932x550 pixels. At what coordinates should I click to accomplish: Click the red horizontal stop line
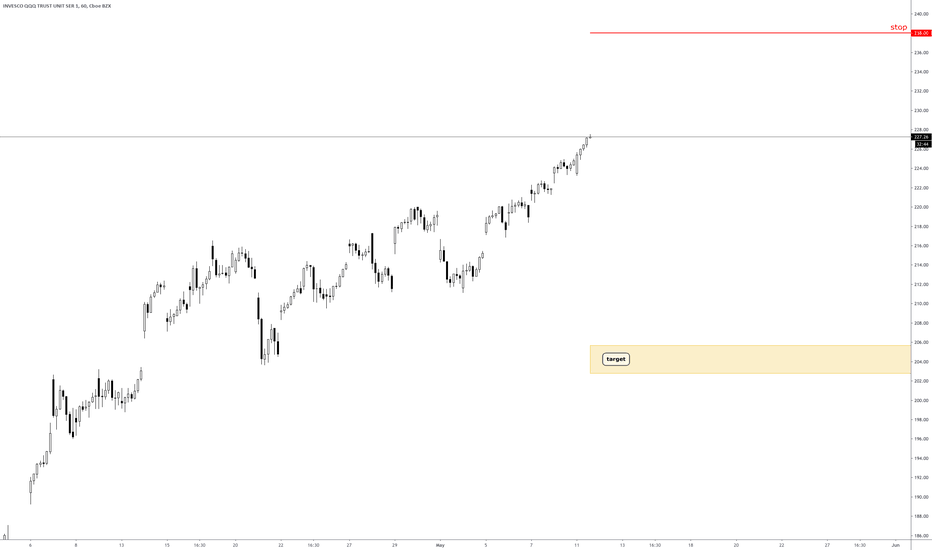[x=750, y=33]
